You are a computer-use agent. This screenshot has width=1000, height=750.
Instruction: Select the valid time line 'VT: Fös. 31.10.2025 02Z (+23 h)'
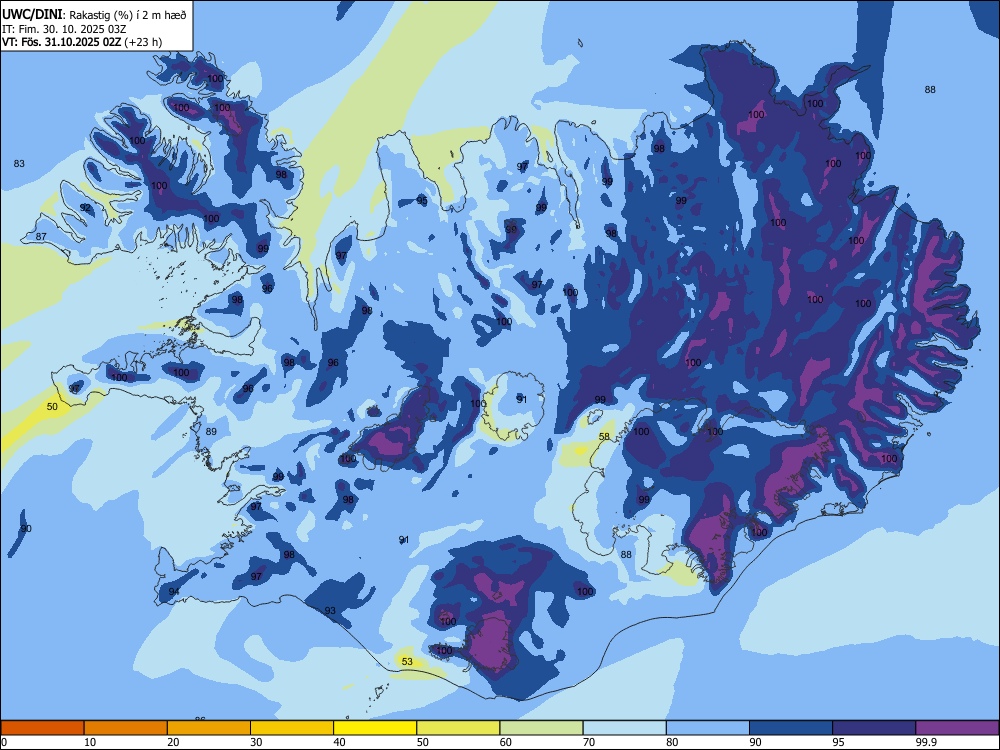[82, 42]
